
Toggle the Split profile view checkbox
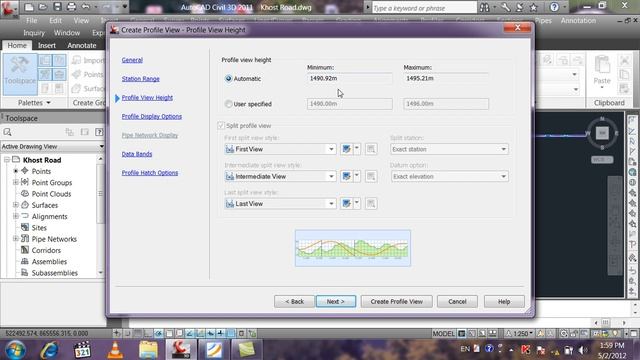pos(221,125)
